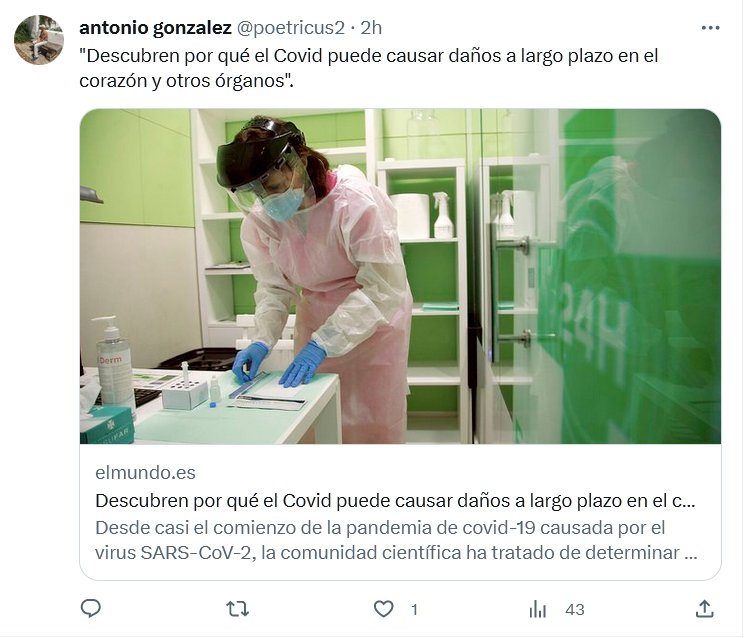This screenshot has height=638, width=748.
Task: Visit antonio gonzalez profile name
Action: click(155, 28)
